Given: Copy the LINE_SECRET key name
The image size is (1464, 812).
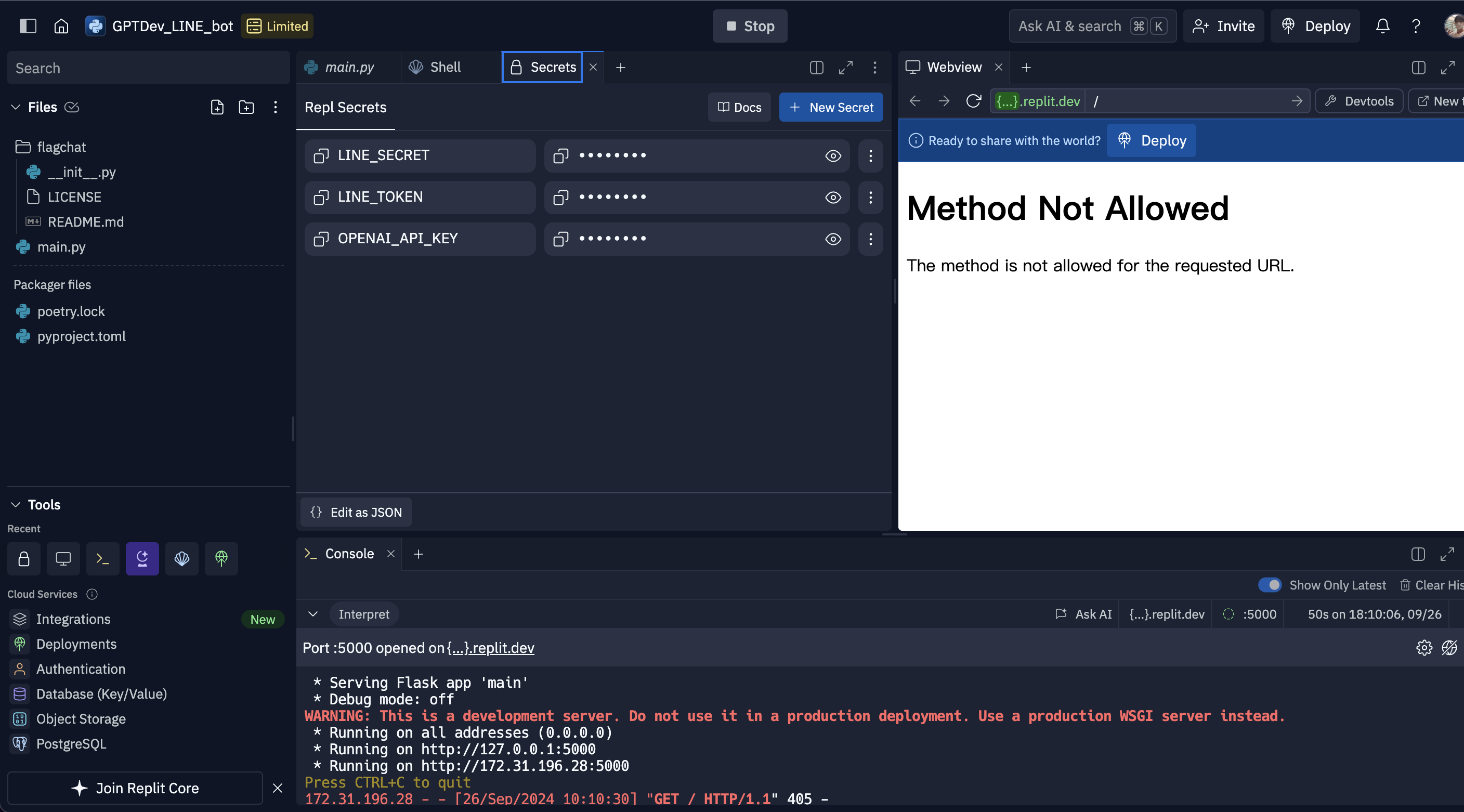Looking at the screenshot, I should coord(321,156).
